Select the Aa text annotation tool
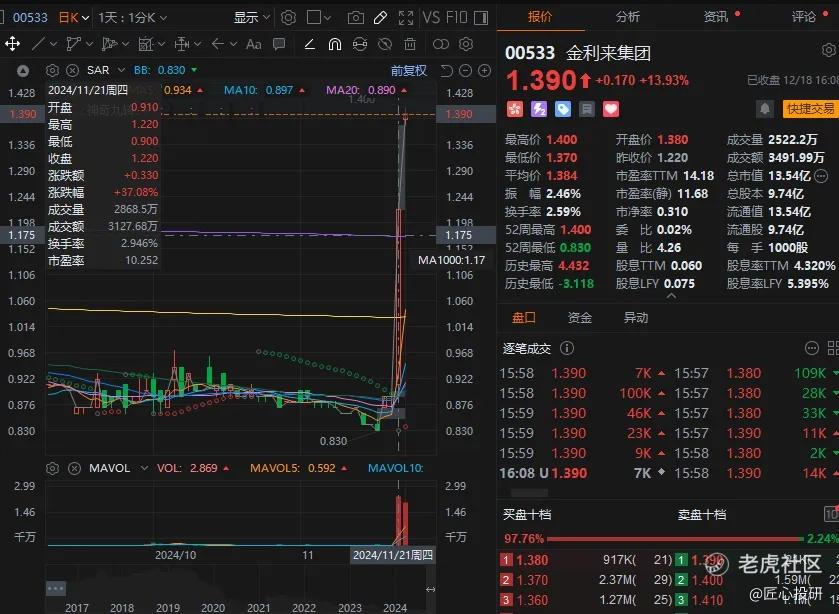The width and height of the screenshot is (839, 614). [x=254, y=44]
